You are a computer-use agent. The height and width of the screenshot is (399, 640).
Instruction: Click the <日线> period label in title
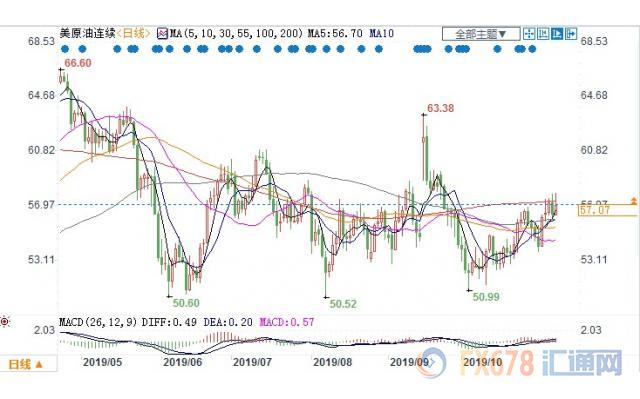(133, 33)
